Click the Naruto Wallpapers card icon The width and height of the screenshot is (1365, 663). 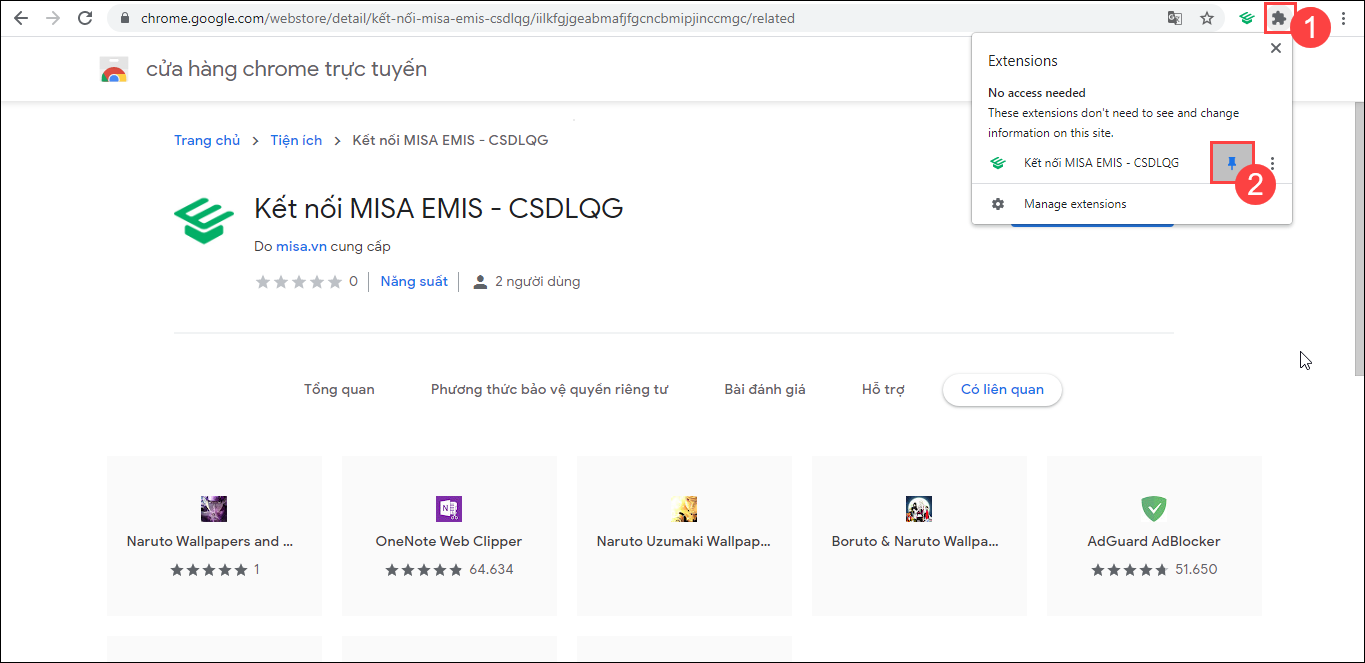(x=214, y=508)
